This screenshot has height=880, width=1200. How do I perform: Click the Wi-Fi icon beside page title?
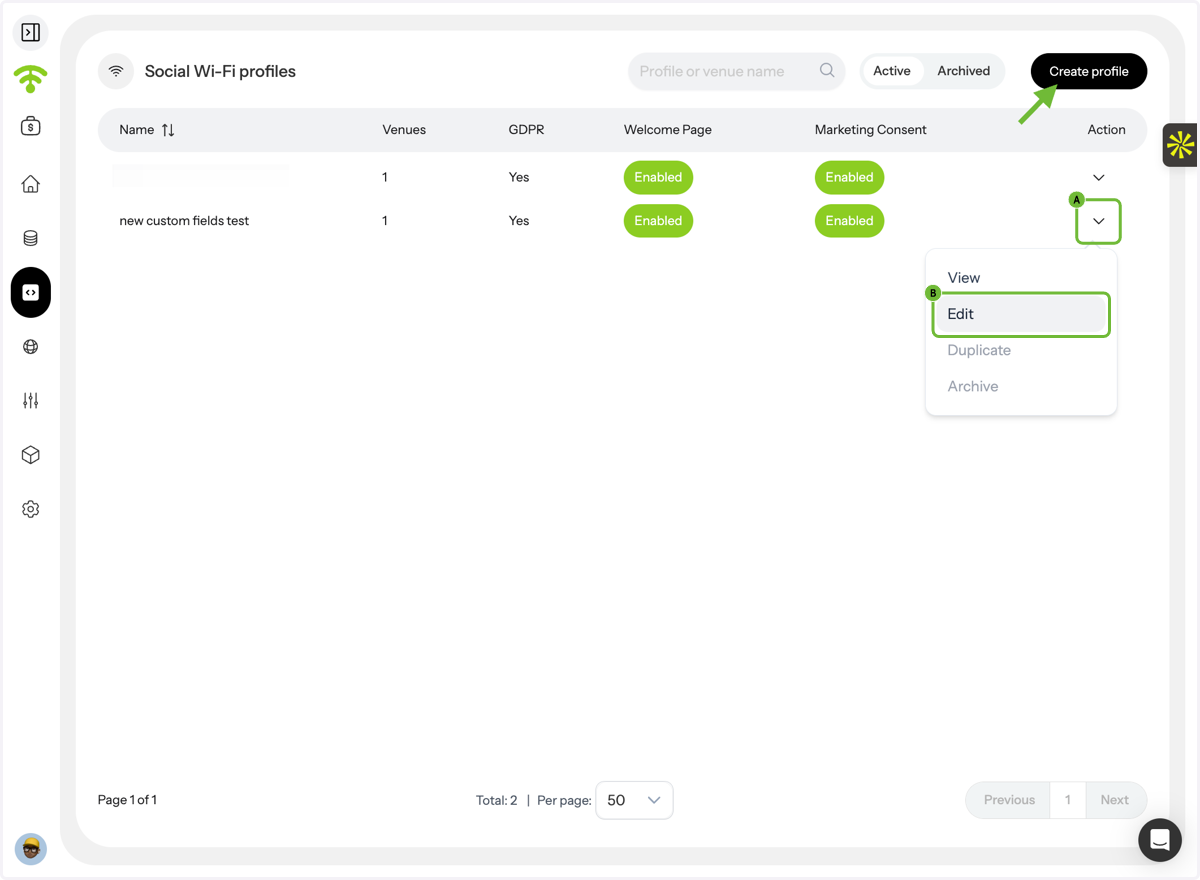(116, 71)
